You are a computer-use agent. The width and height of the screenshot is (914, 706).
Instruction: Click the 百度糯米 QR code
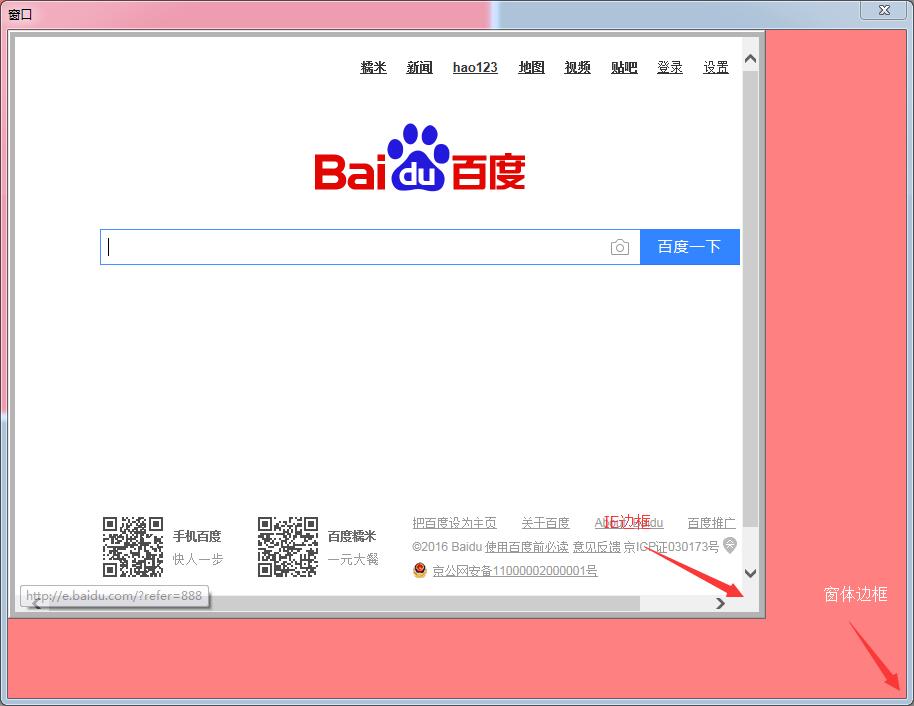[x=288, y=547]
